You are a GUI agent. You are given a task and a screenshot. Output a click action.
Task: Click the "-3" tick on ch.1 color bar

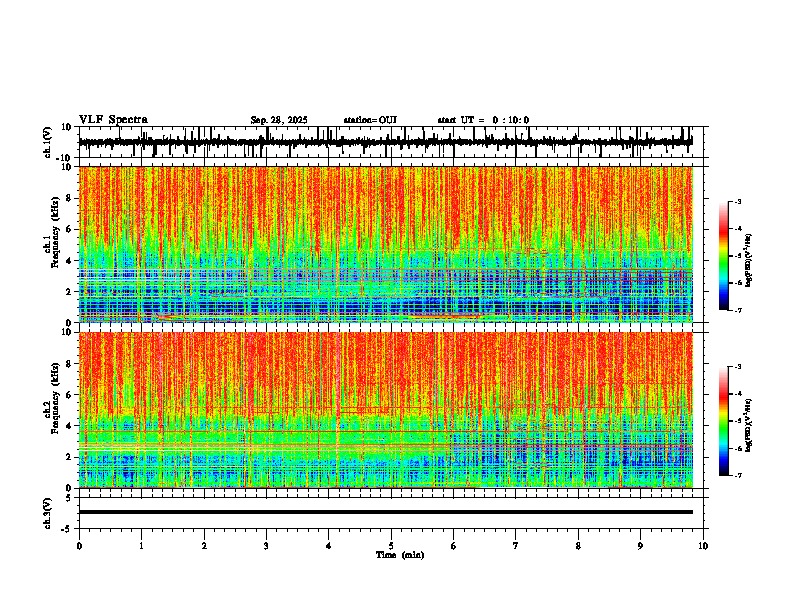(738, 202)
